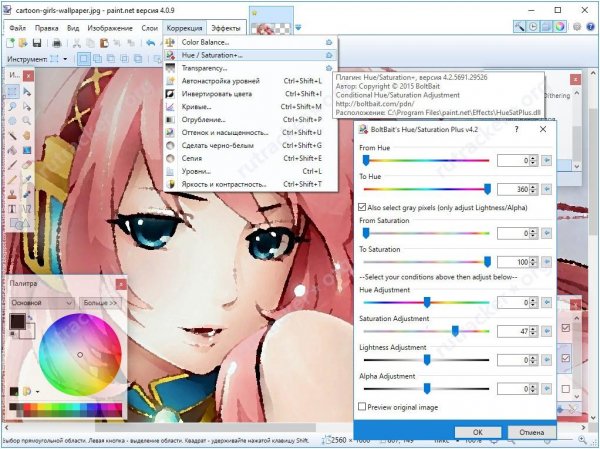This screenshot has width=600, height=449.
Task: Select the Rectangle Select tool
Action: (x=12, y=91)
